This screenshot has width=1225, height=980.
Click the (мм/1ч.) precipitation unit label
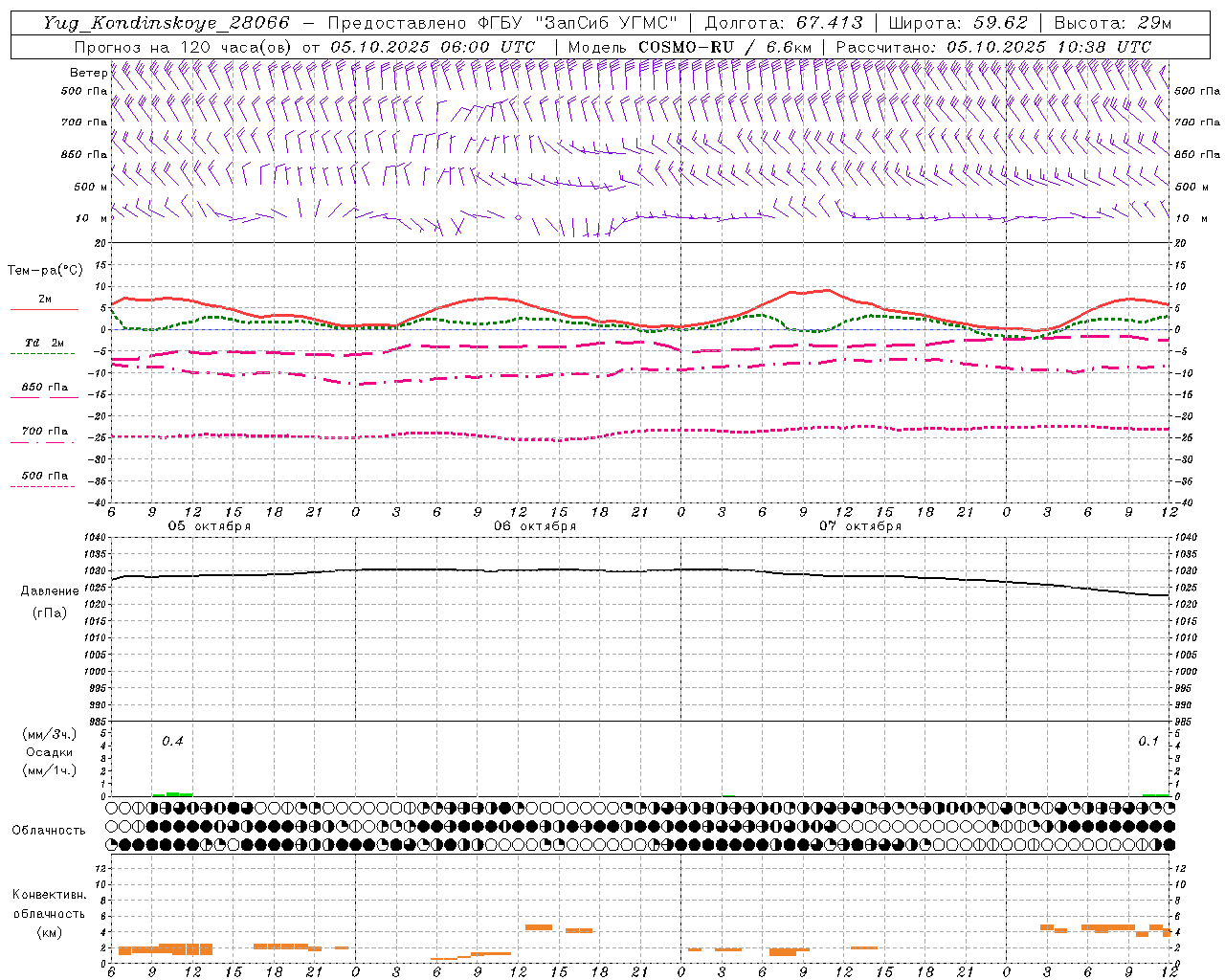[x=50, y=770]
